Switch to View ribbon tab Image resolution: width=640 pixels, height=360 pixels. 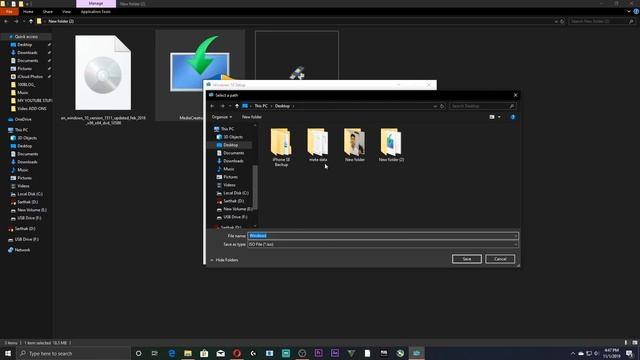pyautogui.click(x=66, y=12)
